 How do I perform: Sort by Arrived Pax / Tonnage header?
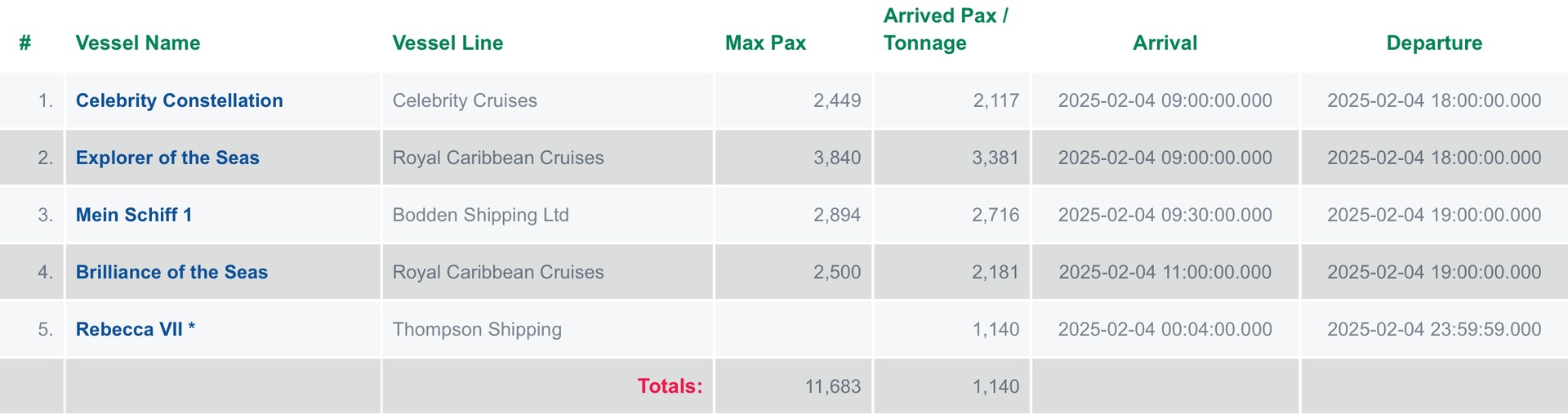pos(946,29)
